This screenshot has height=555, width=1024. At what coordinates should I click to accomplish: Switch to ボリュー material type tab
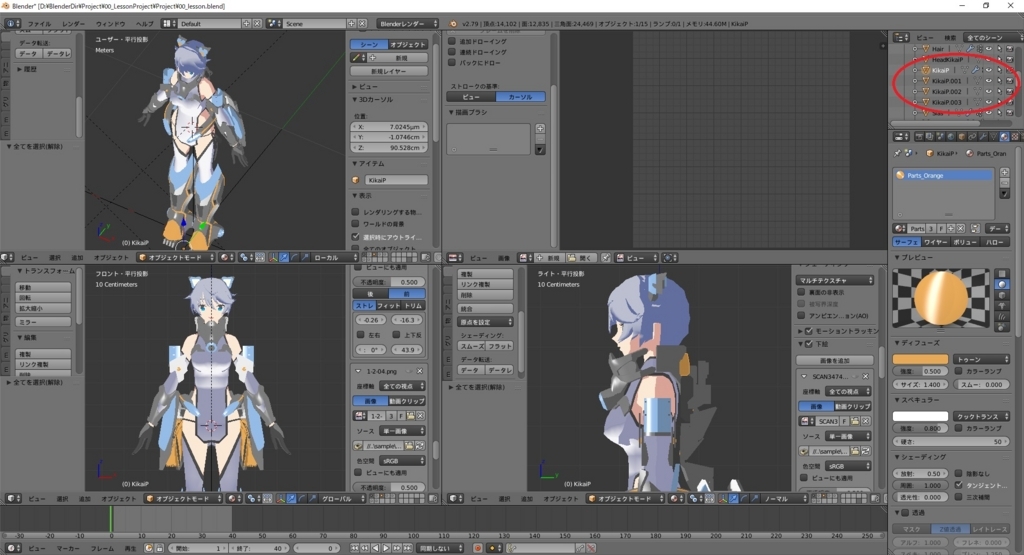pos(965,242)
